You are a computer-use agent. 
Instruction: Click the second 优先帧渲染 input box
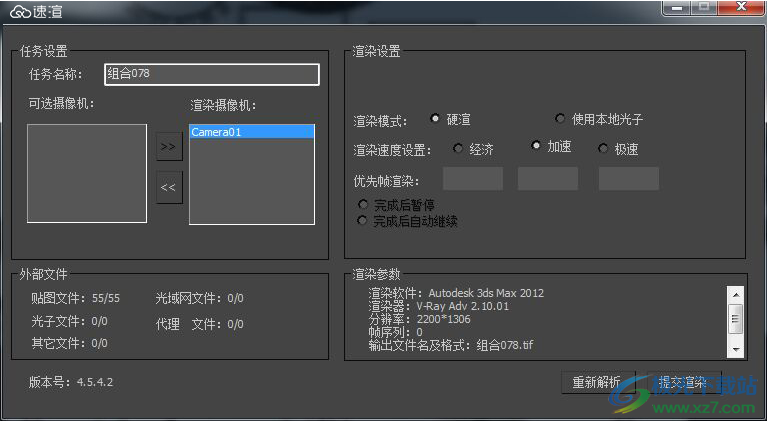click(x=548, y=179)
